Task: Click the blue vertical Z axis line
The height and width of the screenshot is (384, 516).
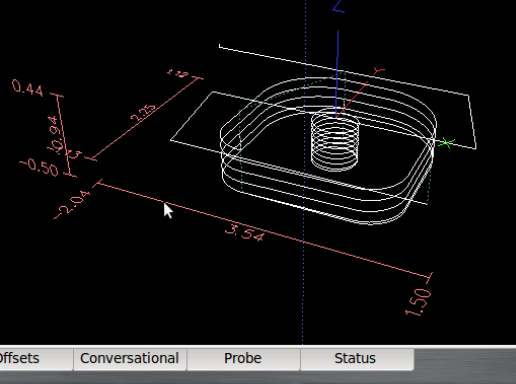Action: [337, 73]
